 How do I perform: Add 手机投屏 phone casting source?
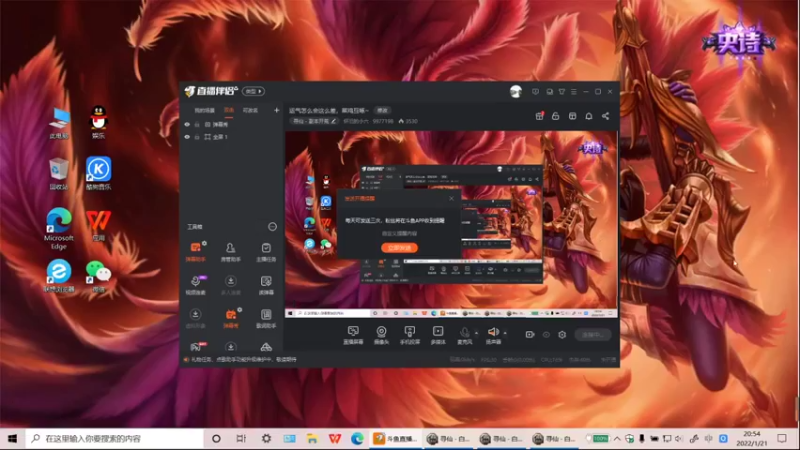pos(410,335)
